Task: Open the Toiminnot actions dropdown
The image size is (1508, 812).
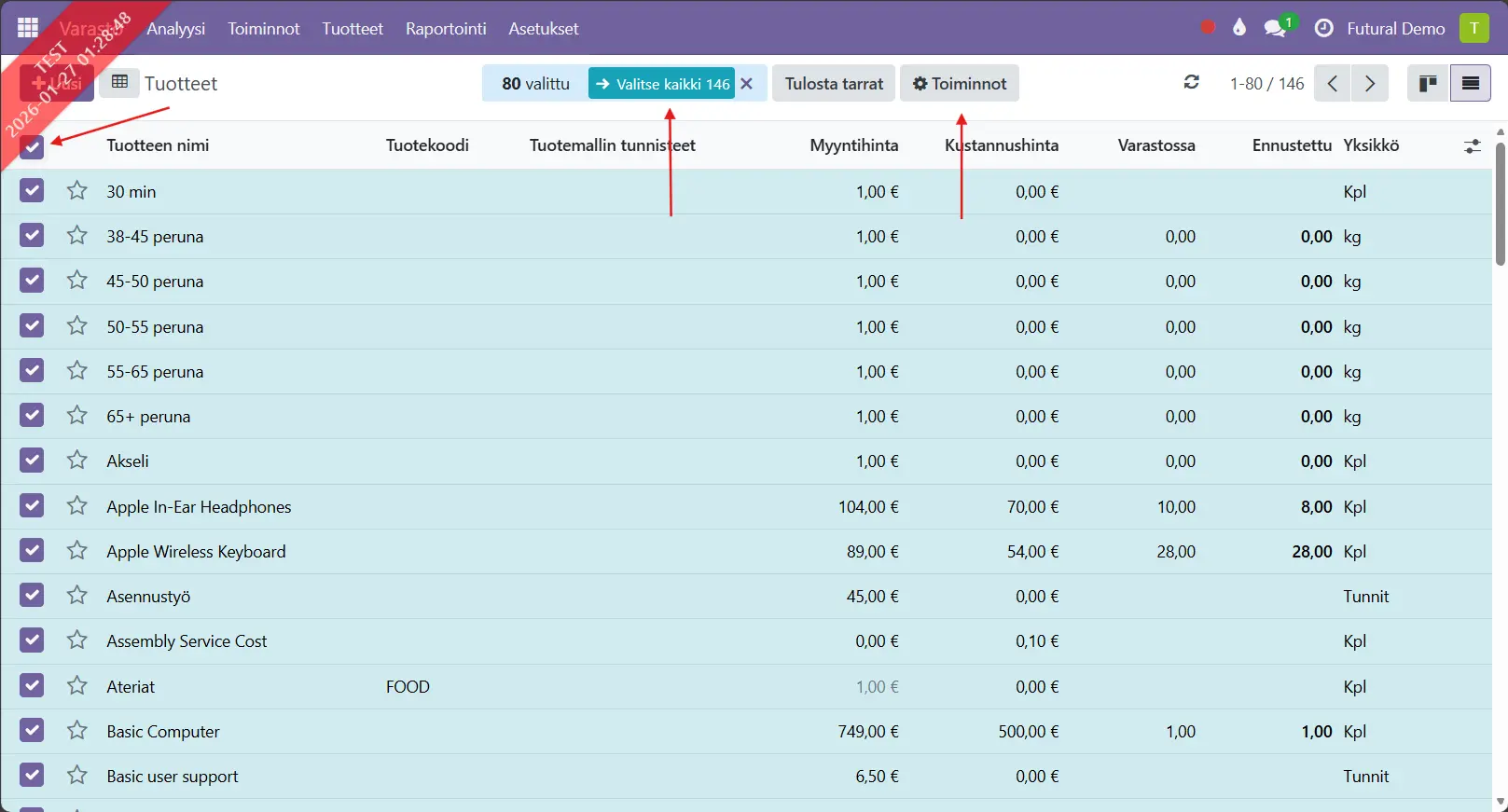Action: (x=959, y=84)
